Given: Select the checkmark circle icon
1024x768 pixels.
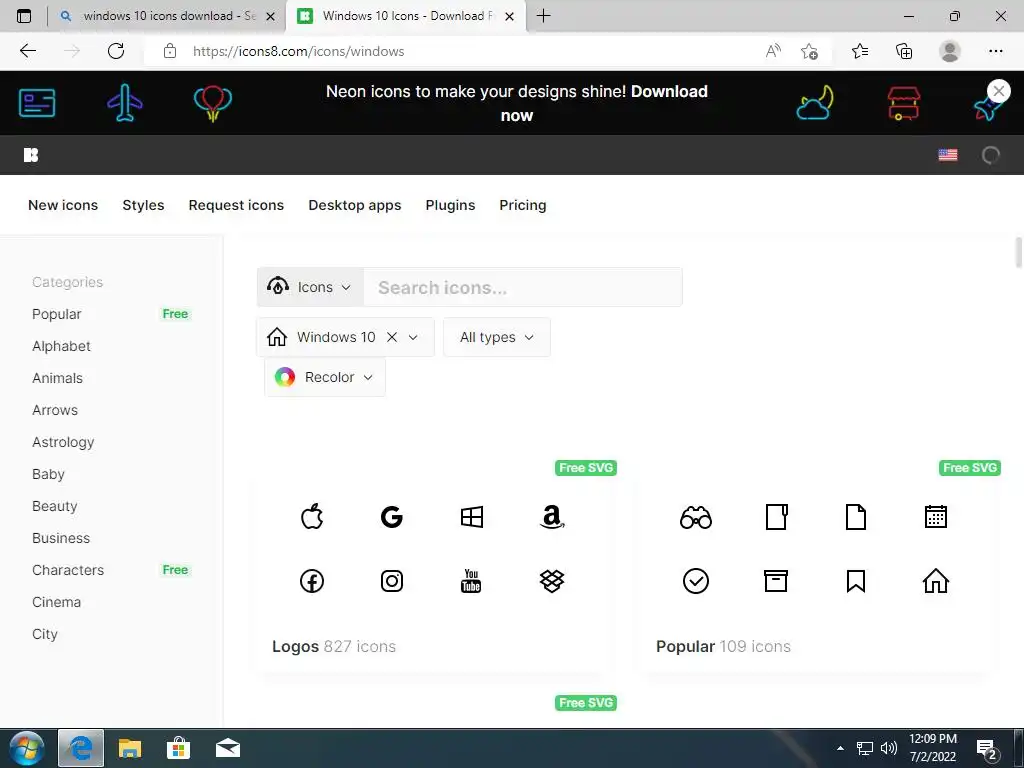Looking at the screenshot, I should [x=696, y=581].
